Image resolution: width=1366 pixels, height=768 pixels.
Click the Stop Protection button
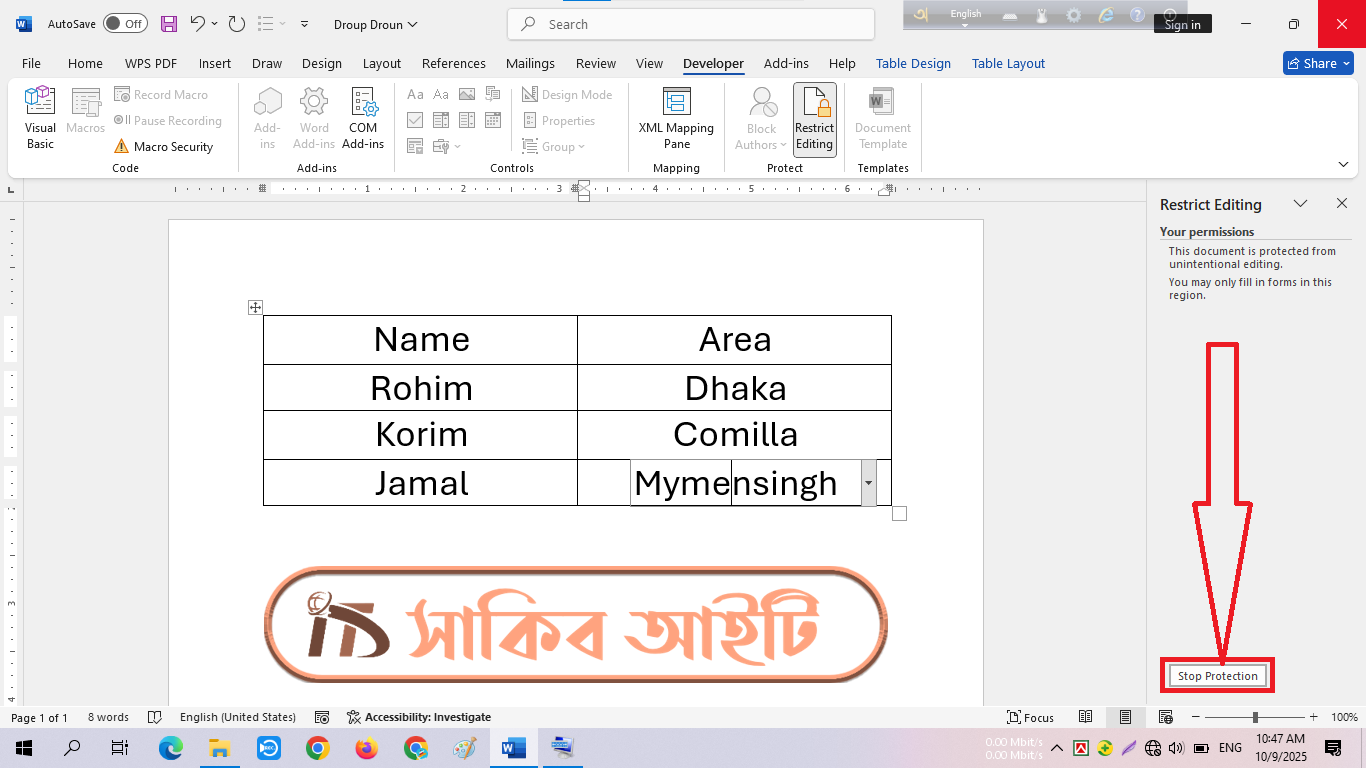pos(1217,676)
